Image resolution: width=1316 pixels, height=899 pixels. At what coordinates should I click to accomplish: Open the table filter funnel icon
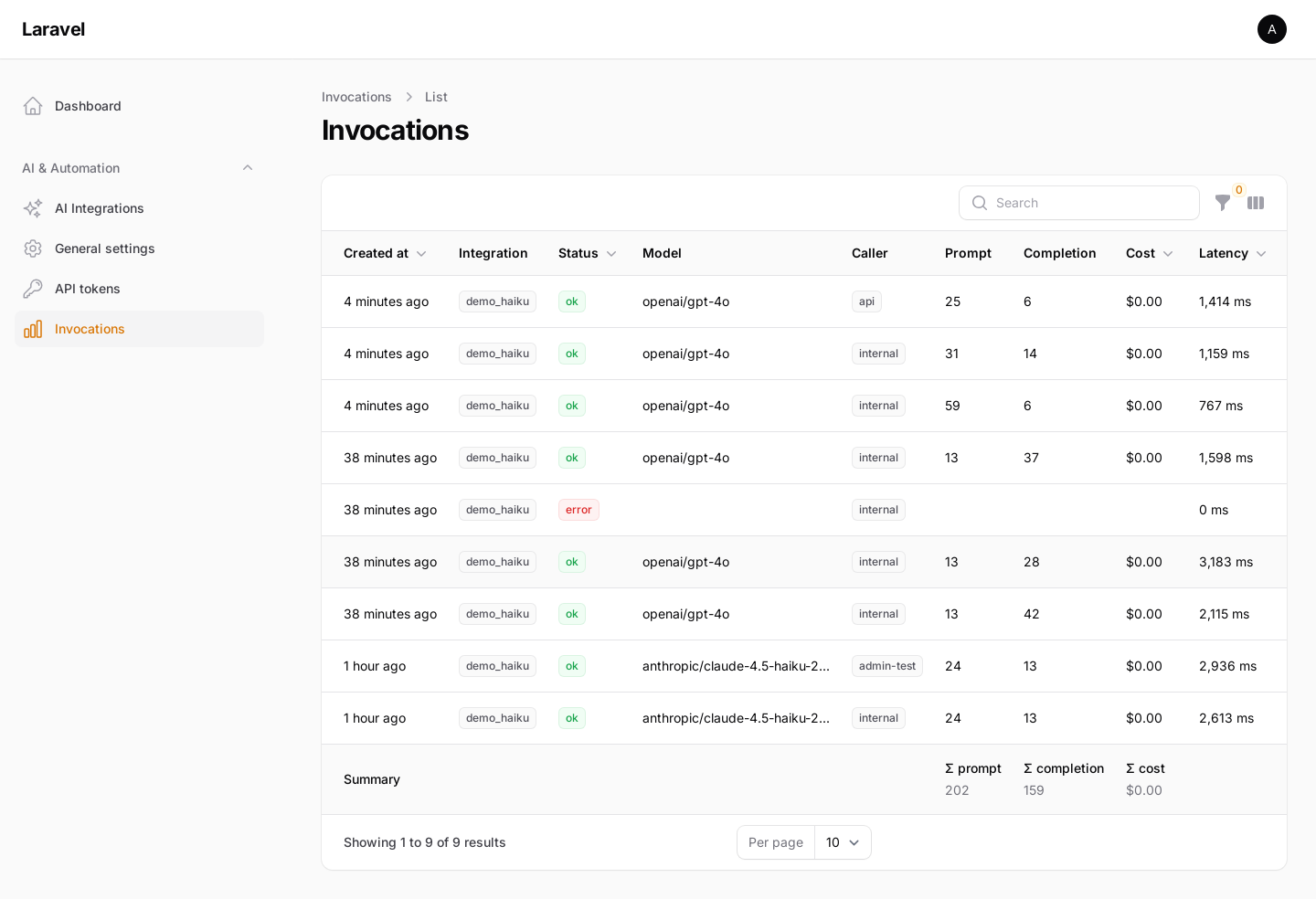(x=1222, y=203)
